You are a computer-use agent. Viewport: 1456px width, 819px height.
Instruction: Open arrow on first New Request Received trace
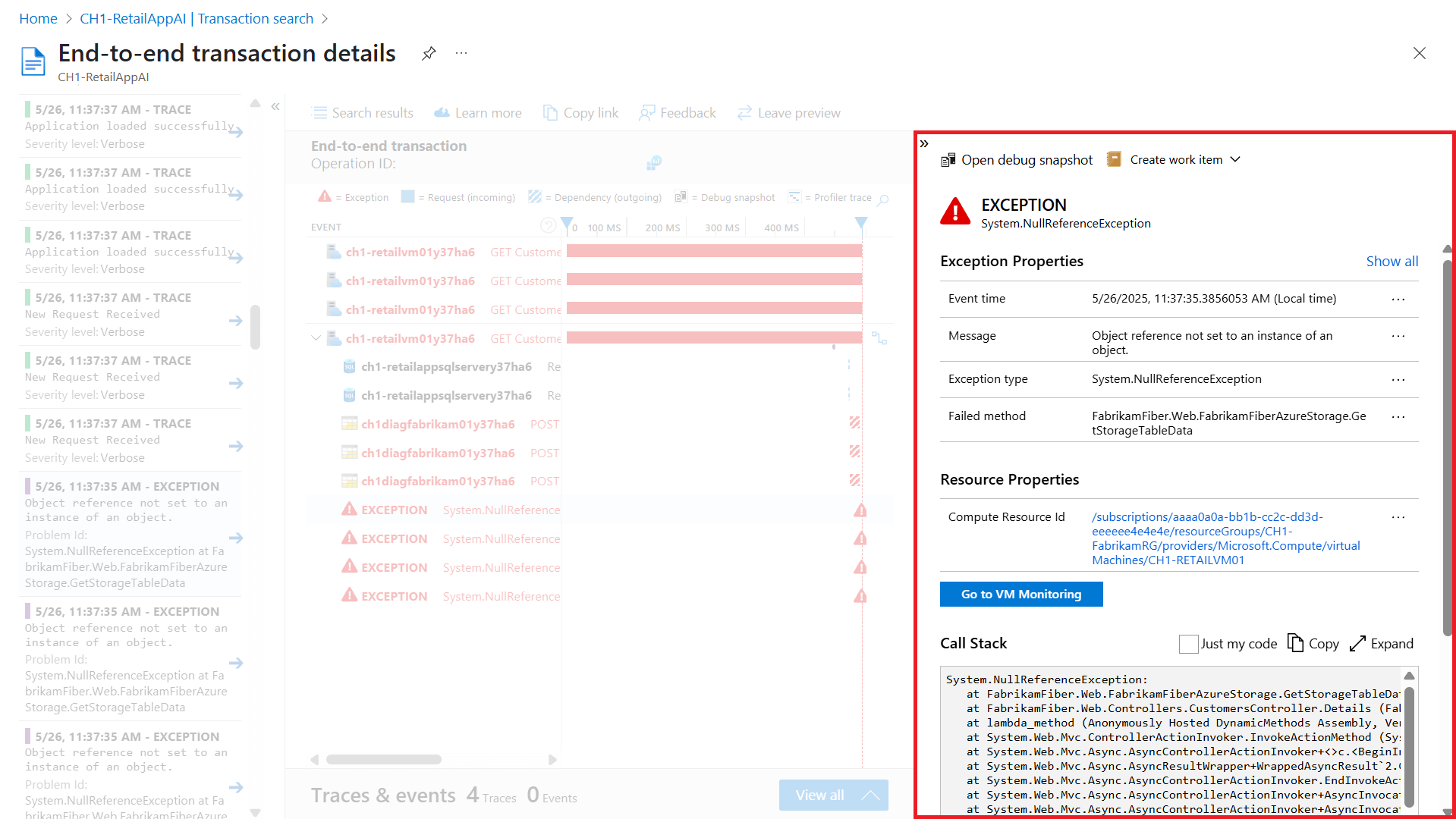coord(236,321)
